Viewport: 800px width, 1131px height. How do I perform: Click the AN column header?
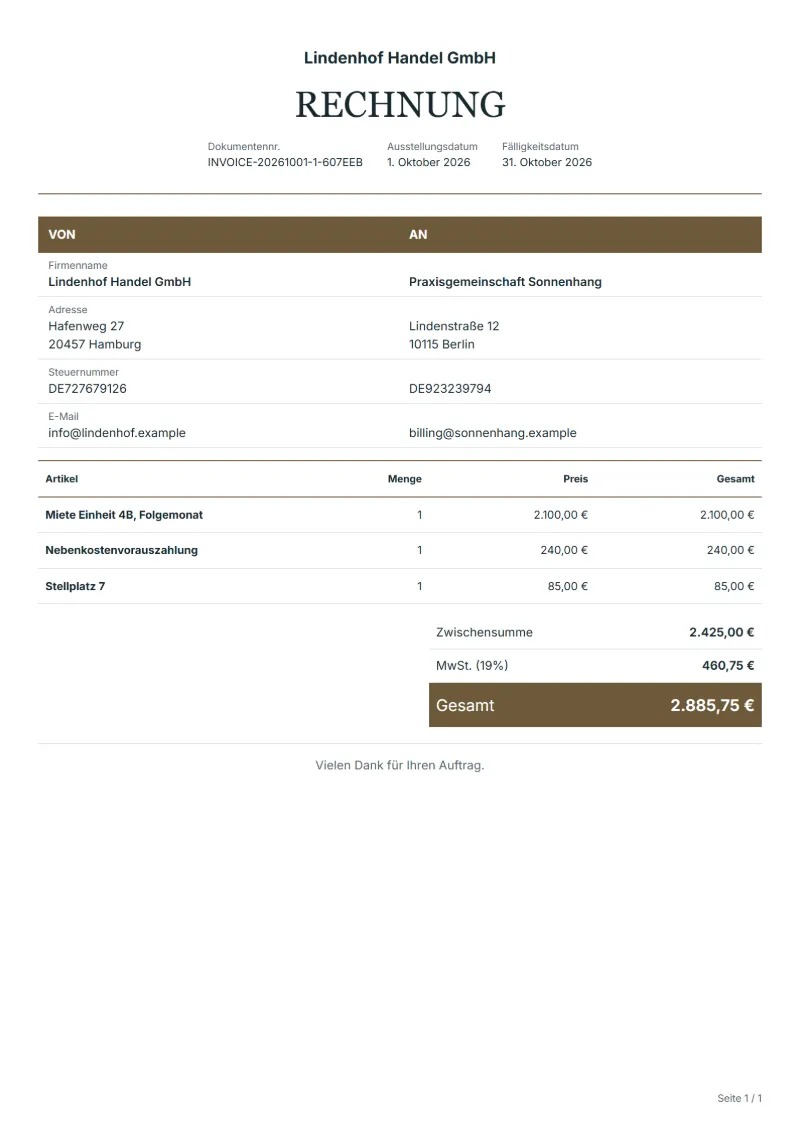pyautogui.click(x=418, y=234)
